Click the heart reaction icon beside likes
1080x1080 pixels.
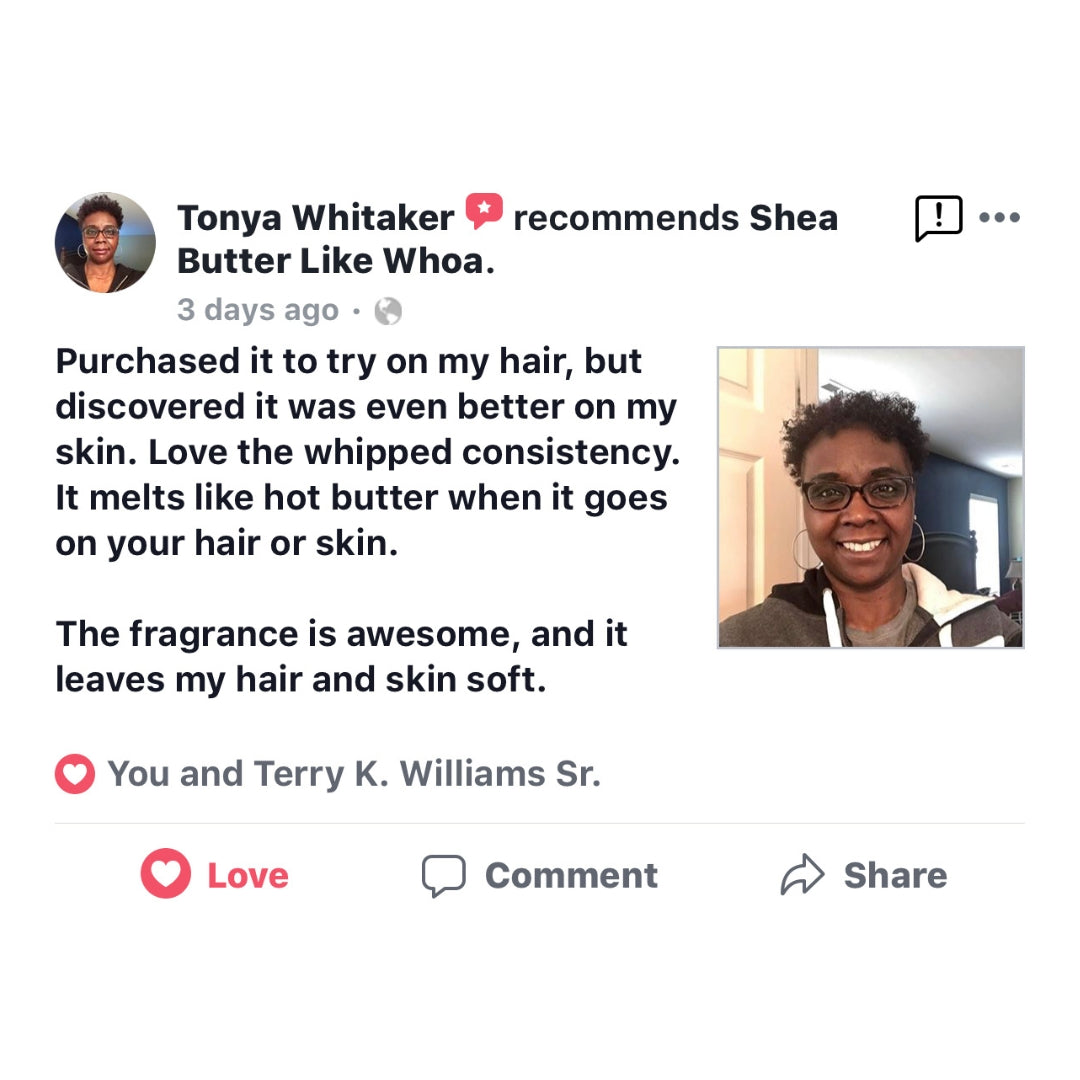coord(74,773)
